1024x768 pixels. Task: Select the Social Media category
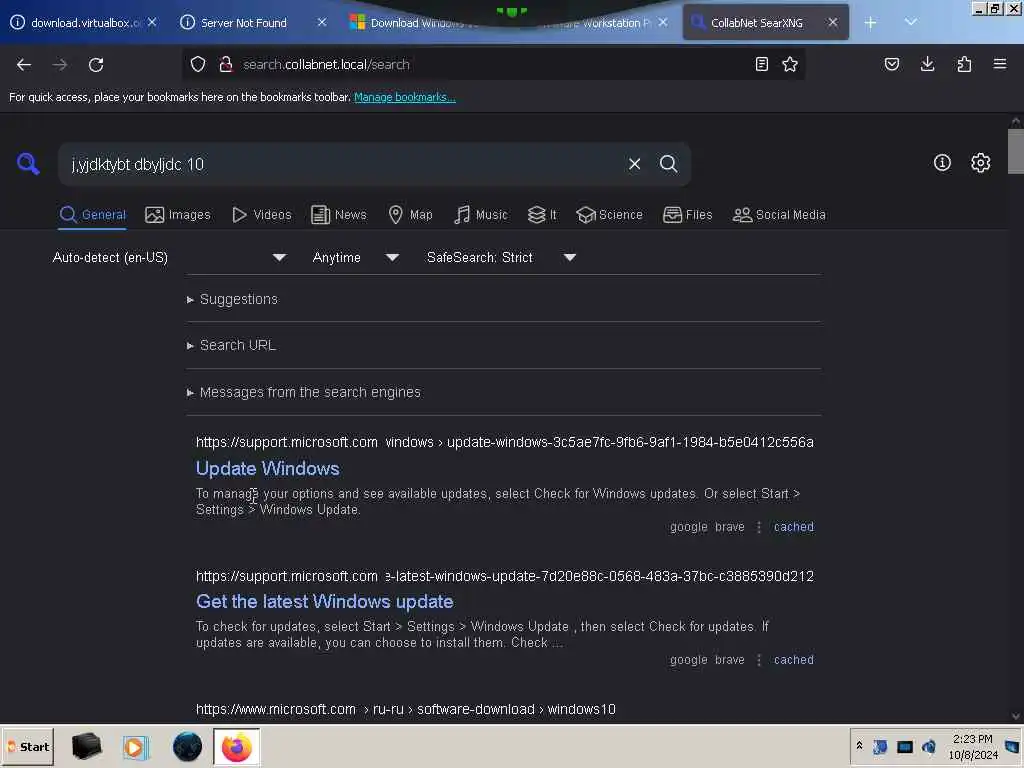778,215
